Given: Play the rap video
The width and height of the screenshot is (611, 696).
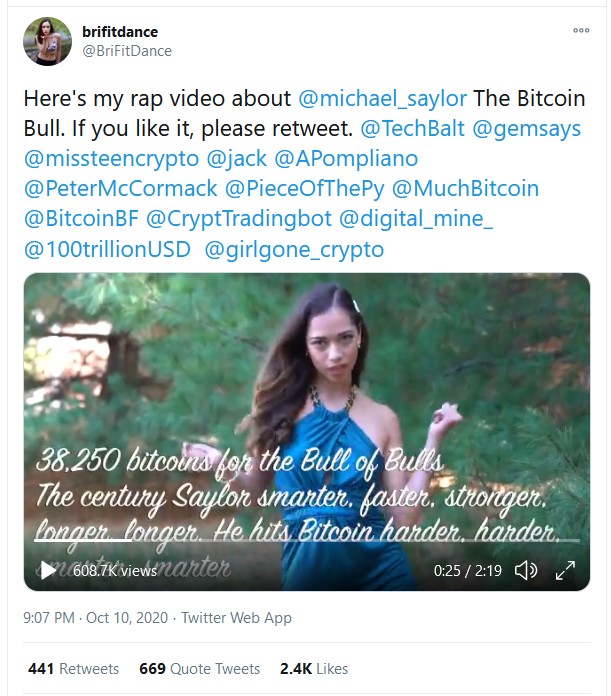Looking at the screenshot, I should coord(47,570).
